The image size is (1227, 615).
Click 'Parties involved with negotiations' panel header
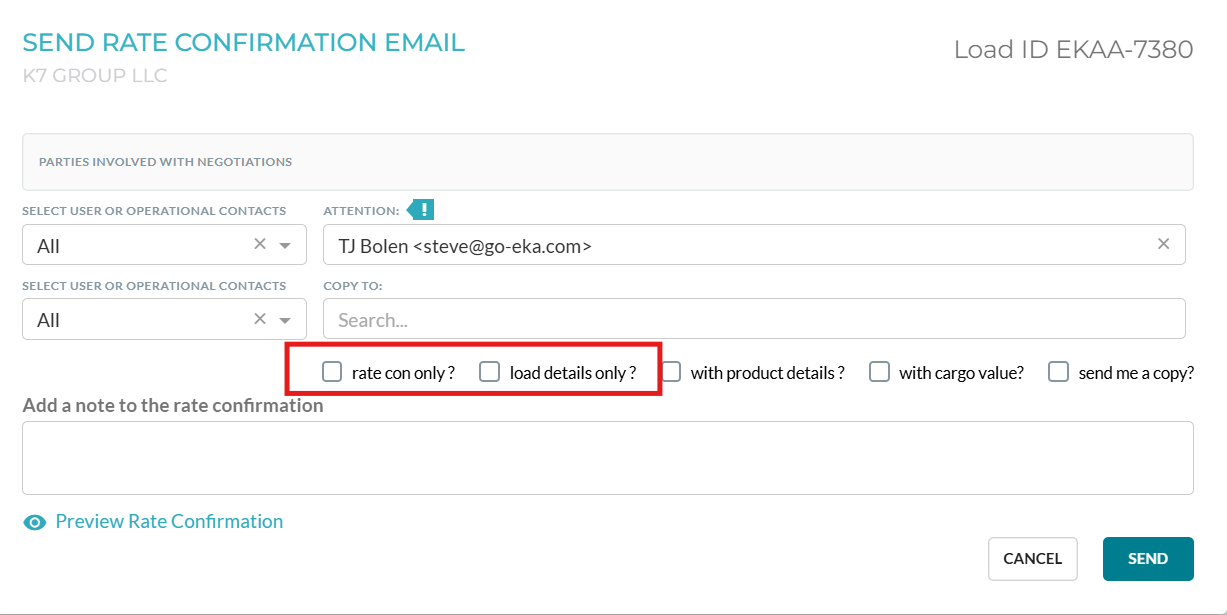(608, 162)
